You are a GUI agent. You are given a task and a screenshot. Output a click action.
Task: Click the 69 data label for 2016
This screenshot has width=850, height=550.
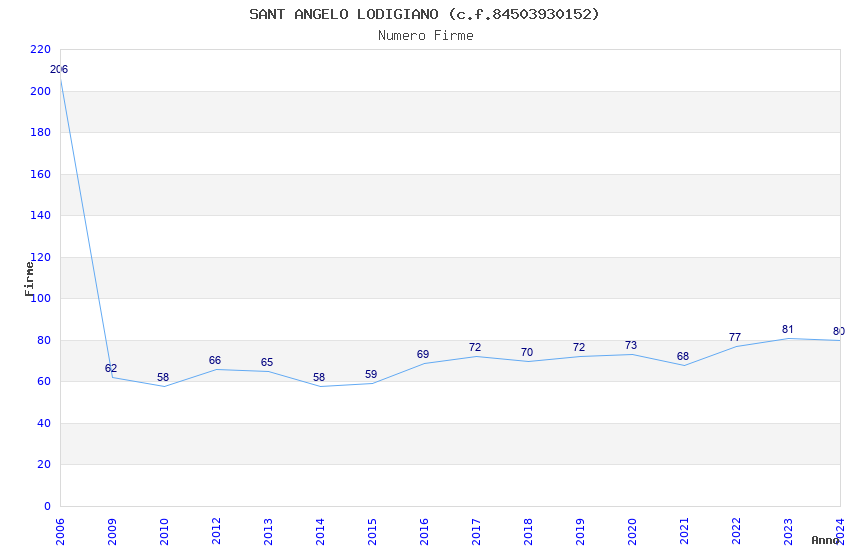tap(423, 354)
